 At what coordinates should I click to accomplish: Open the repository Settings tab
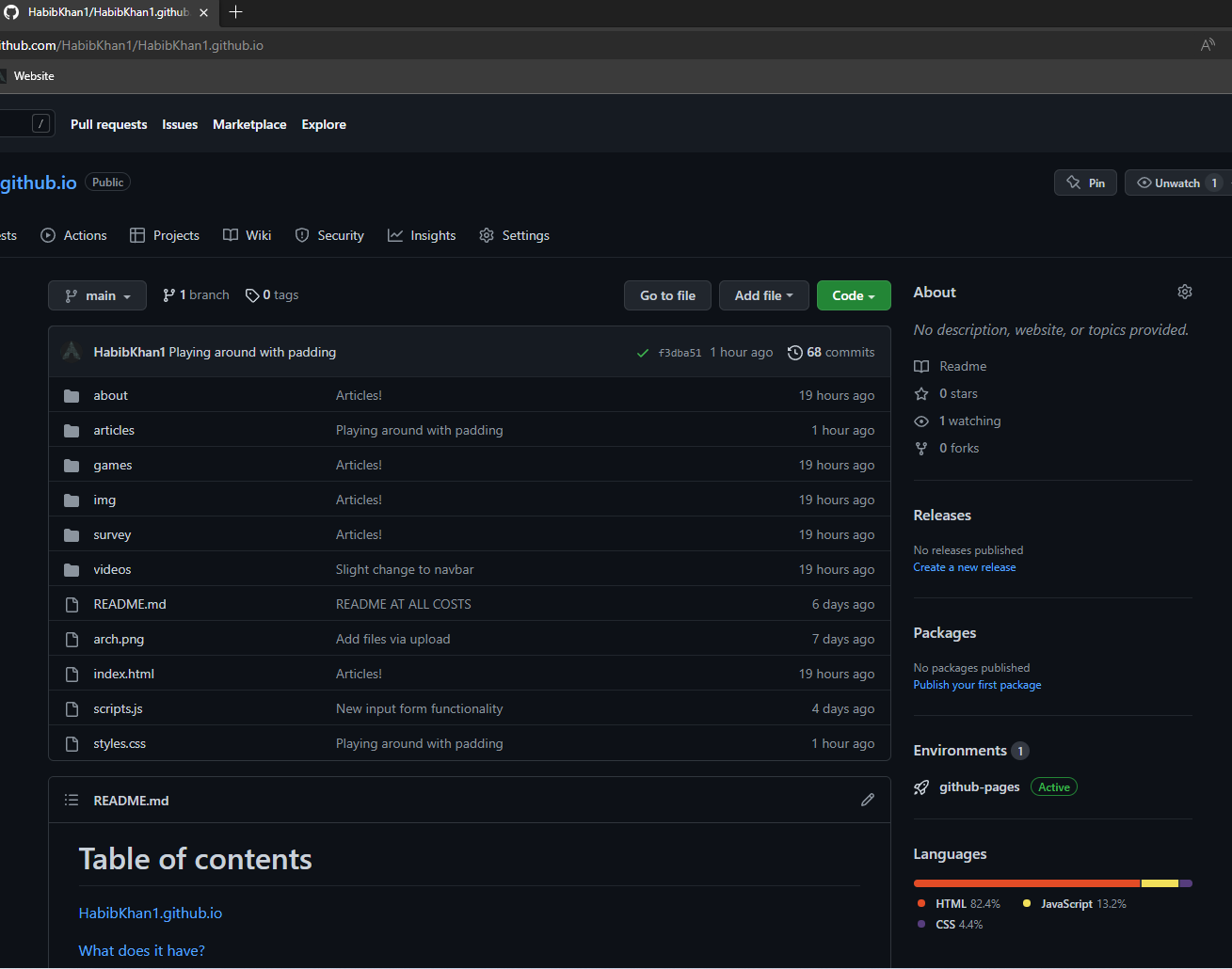514,235
